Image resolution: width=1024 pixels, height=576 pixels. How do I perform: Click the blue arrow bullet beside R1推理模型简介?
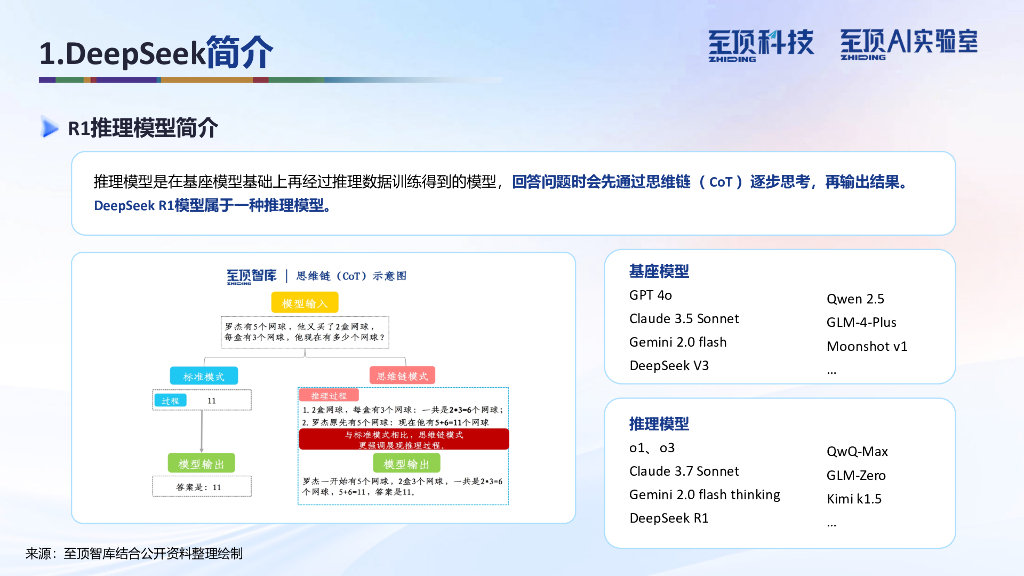pos(50,127)
